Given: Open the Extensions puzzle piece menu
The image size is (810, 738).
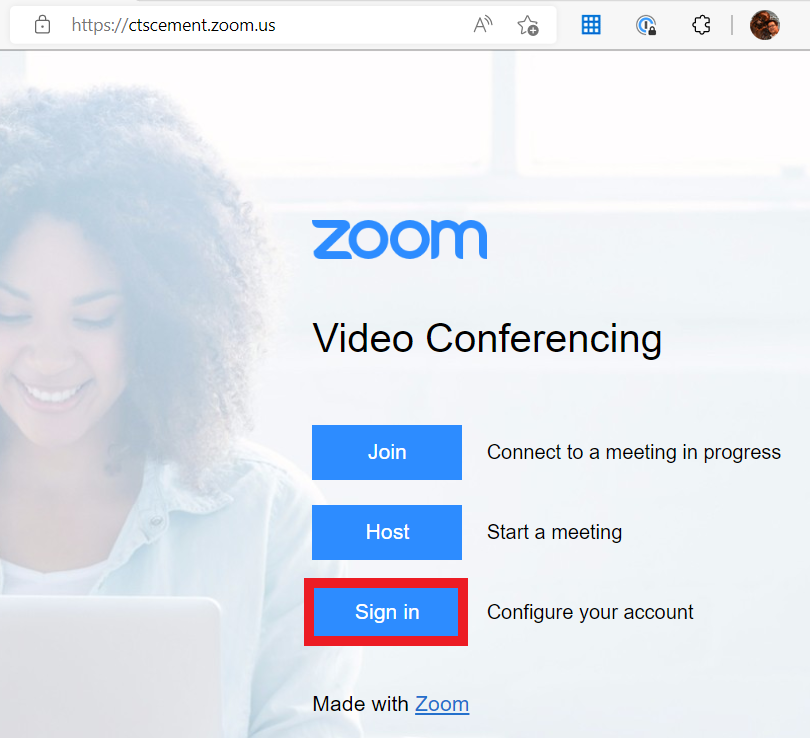Looking at the screenshot, I should (701, 24).
